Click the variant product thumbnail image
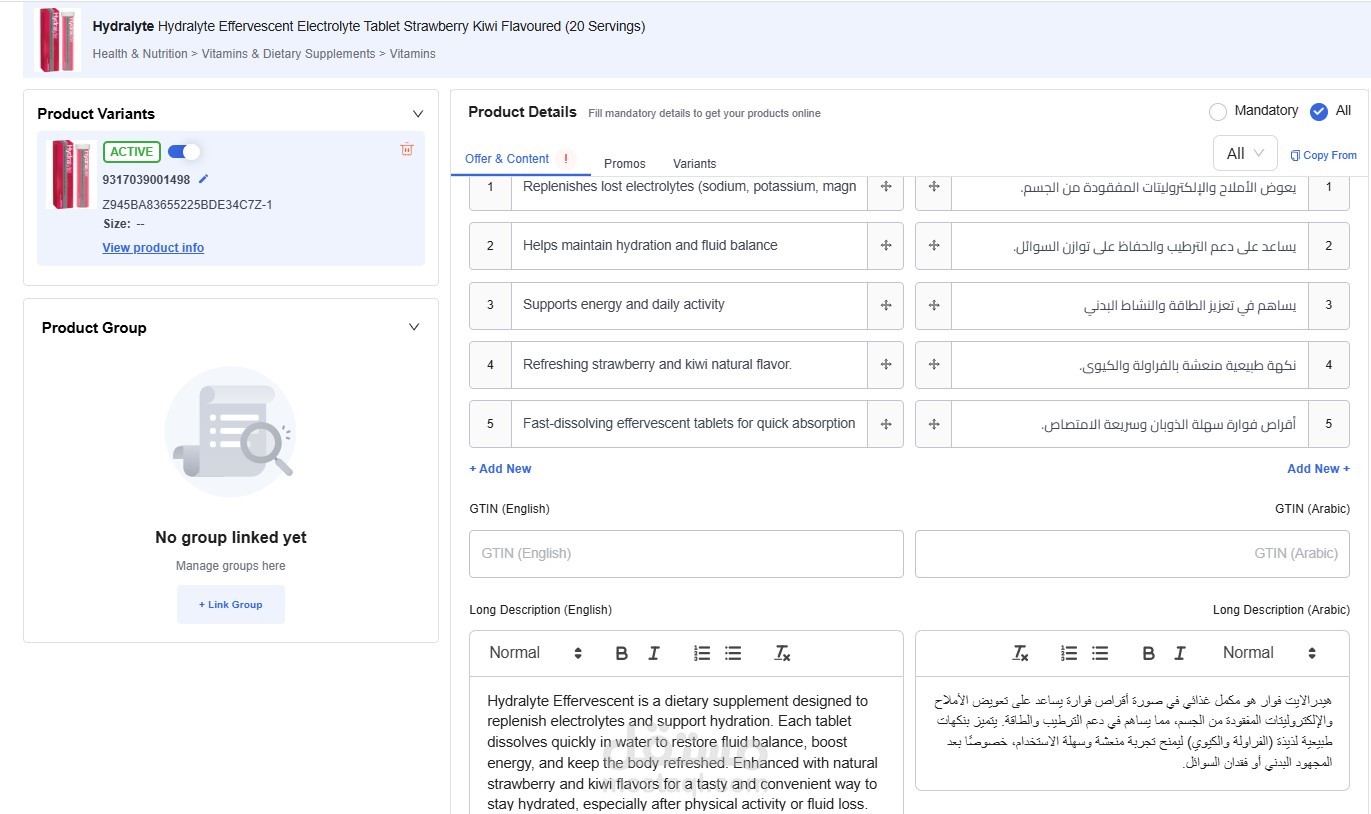 72,174
